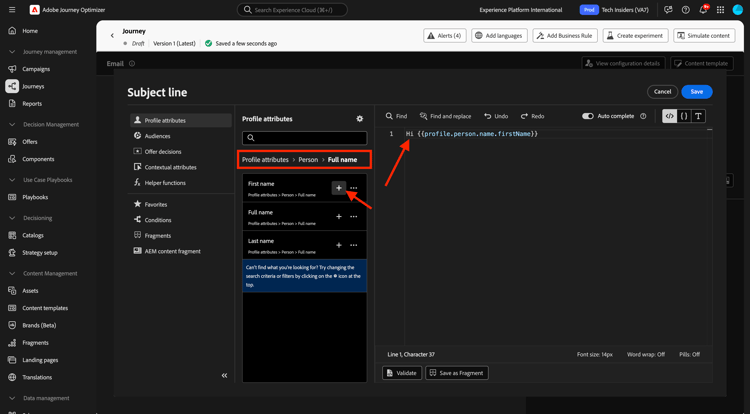The image size is (750, 414).
Task: Select Helper functions in the sidebar
Action: pyautogui.click(x=165, y=183)
